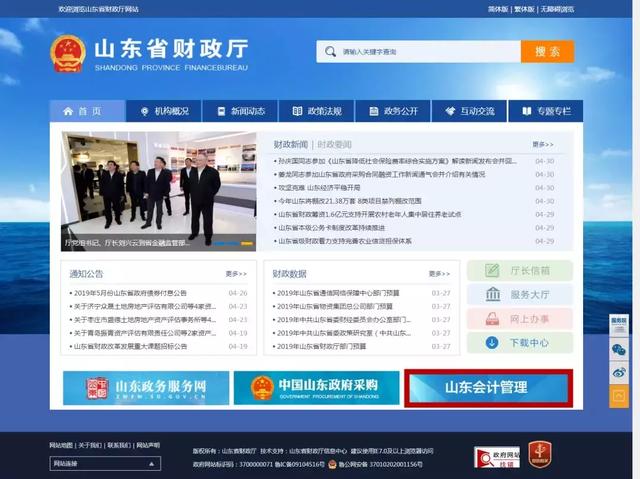Screen dimensions: 640x479
Task: Click the orange slideshow indicator dot
Action: pyautogui.click(x=247, y=243)
